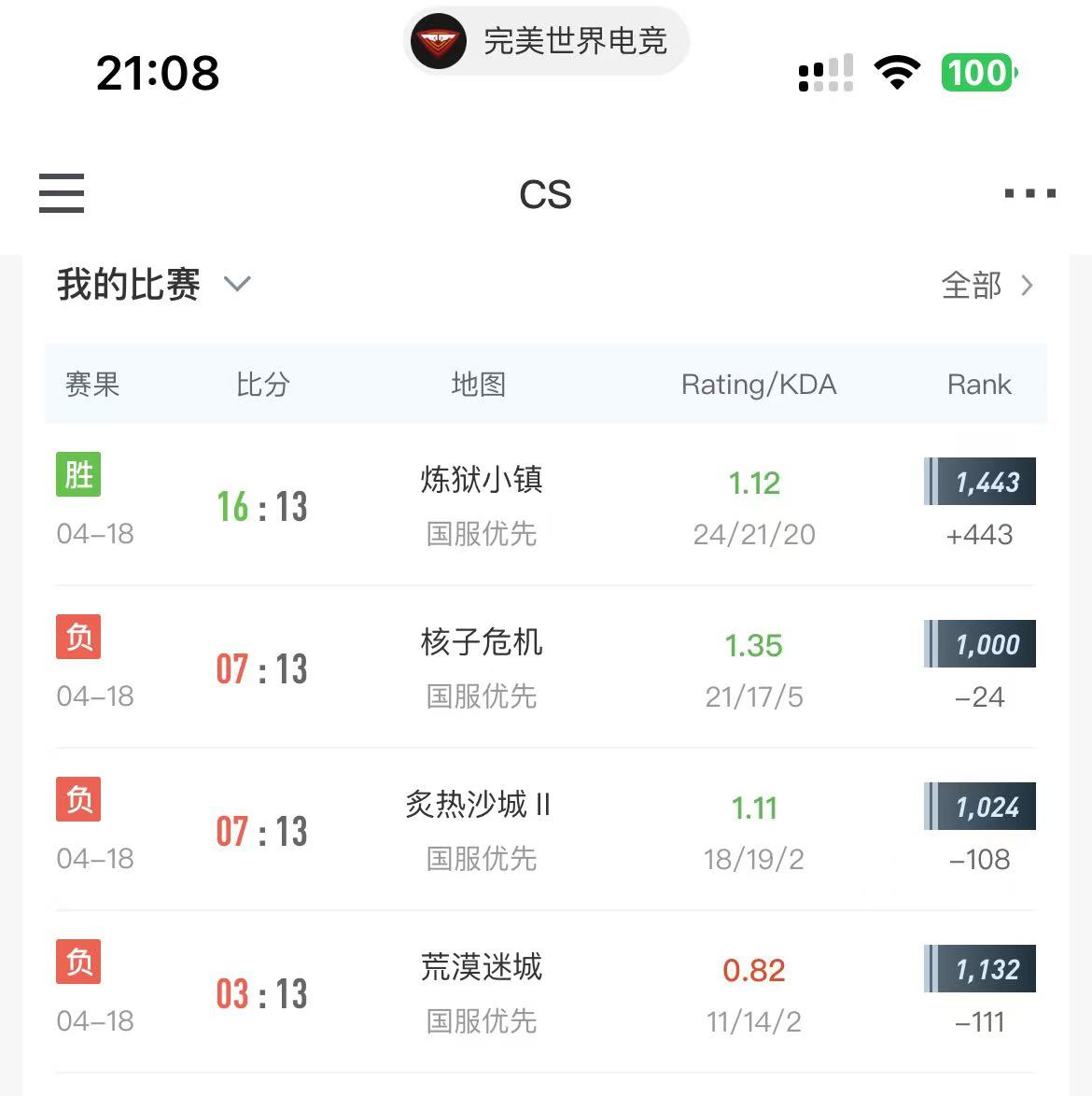Tap the battery indicator in status bar
This screenshot has width=1092, height=1096.
click(x=978, y=73)
